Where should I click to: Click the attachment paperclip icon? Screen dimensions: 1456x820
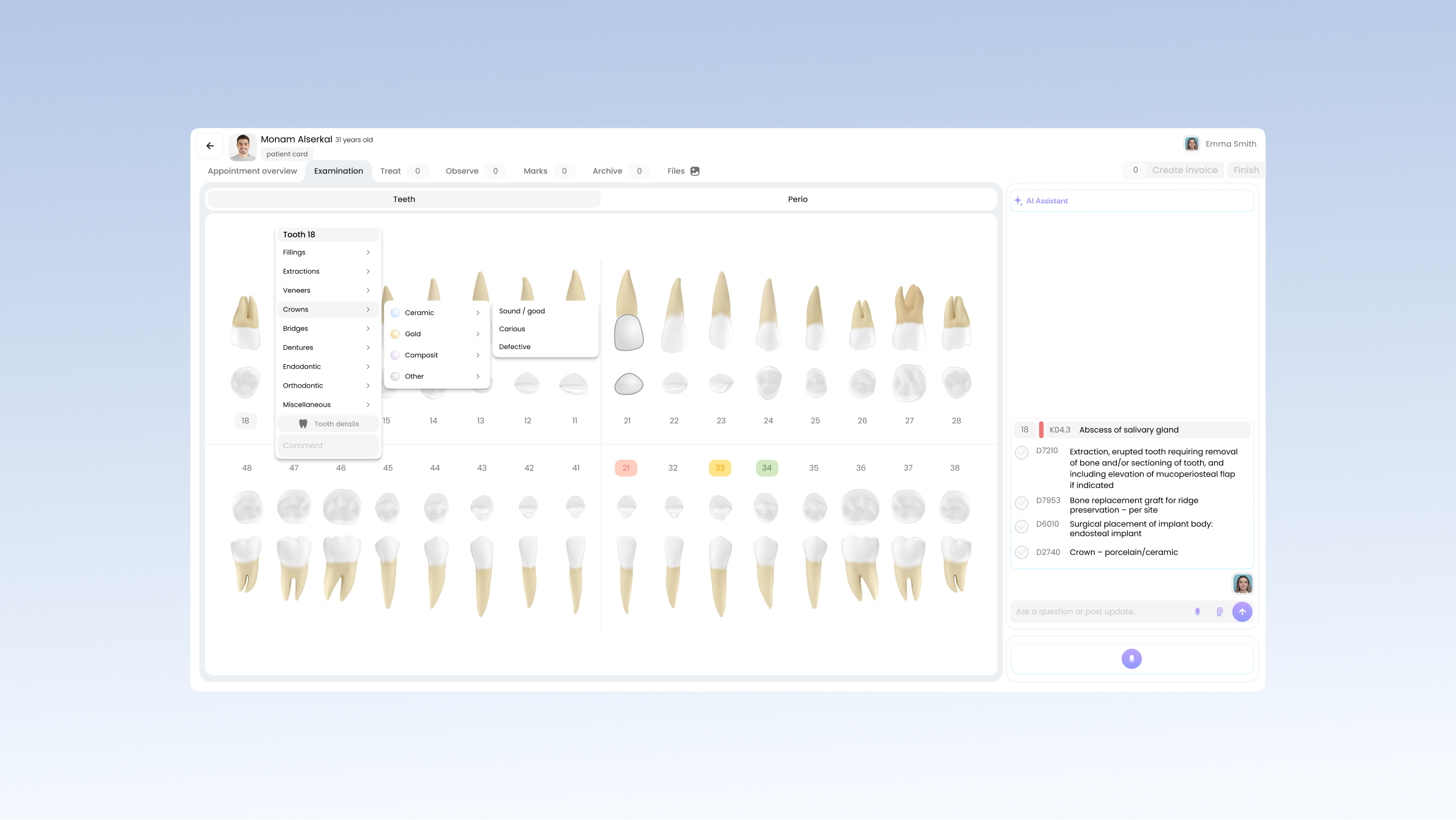click(x=1220, y=611)
